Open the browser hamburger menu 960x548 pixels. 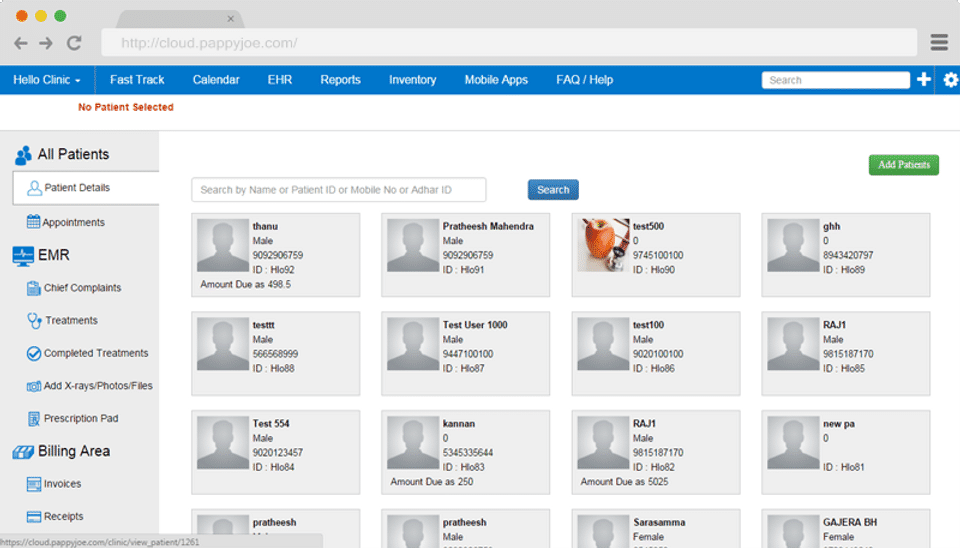939,42
